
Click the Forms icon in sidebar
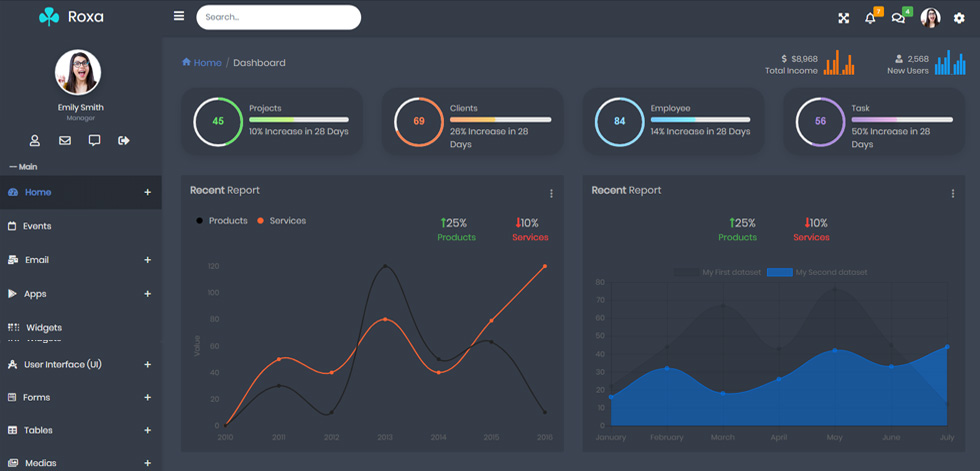(12, 397)
